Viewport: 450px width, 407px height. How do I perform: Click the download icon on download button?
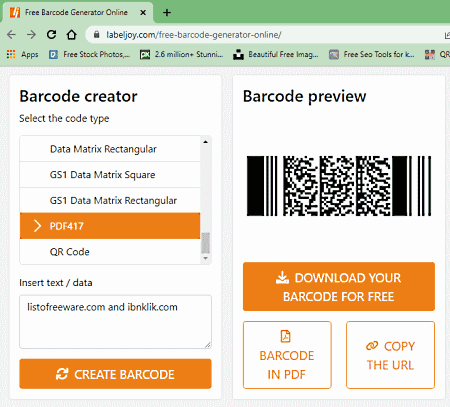click(282, 277)
